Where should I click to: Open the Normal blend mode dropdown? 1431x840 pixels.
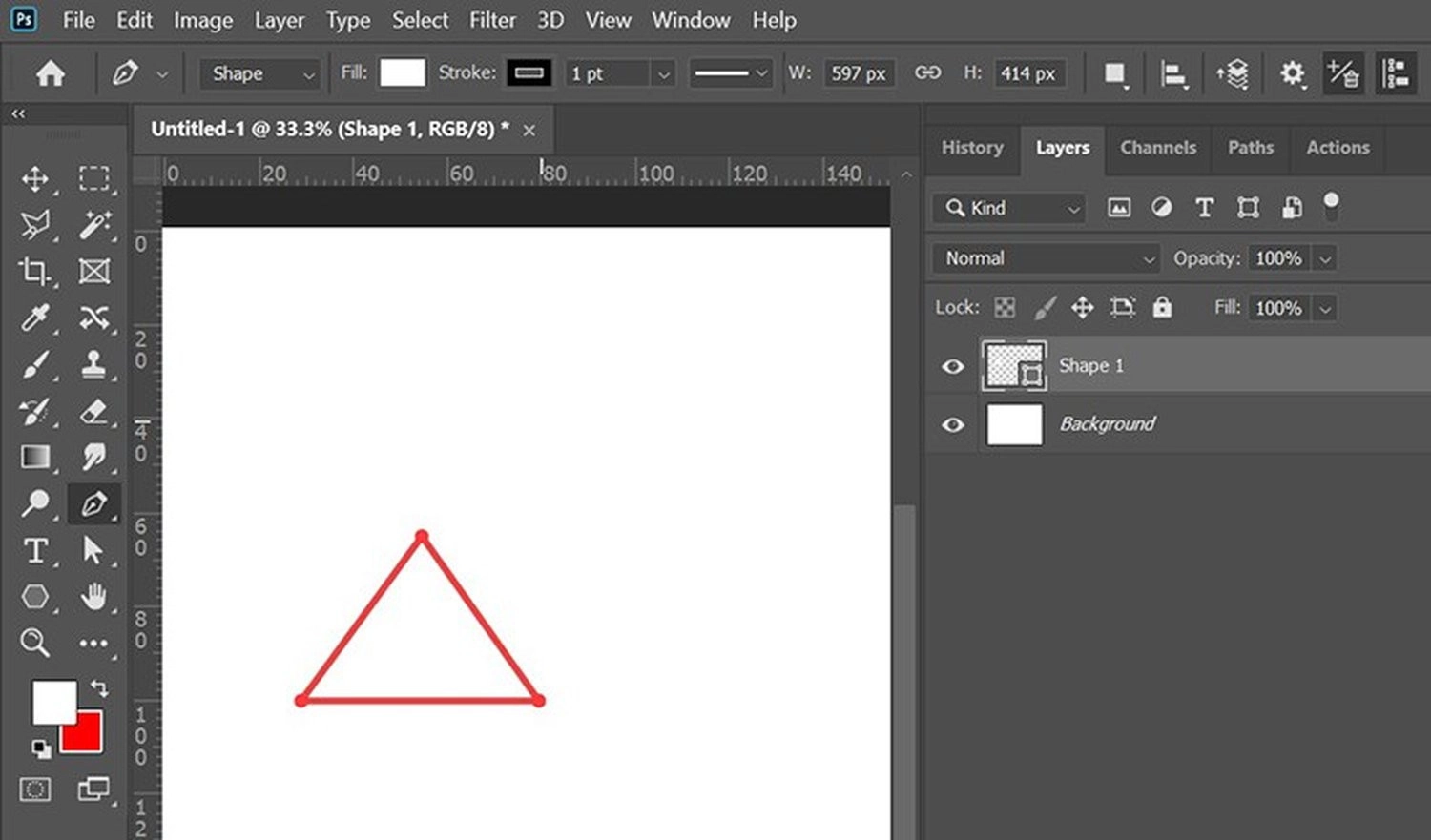pyautogui.click(x=1047, y=258)
